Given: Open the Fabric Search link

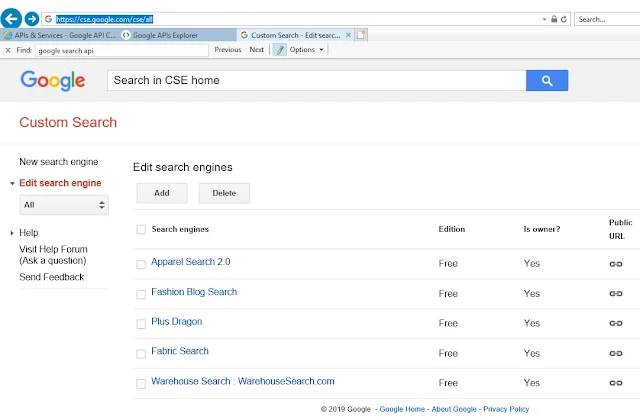Looking at the screenshot, I should point(180,351).
